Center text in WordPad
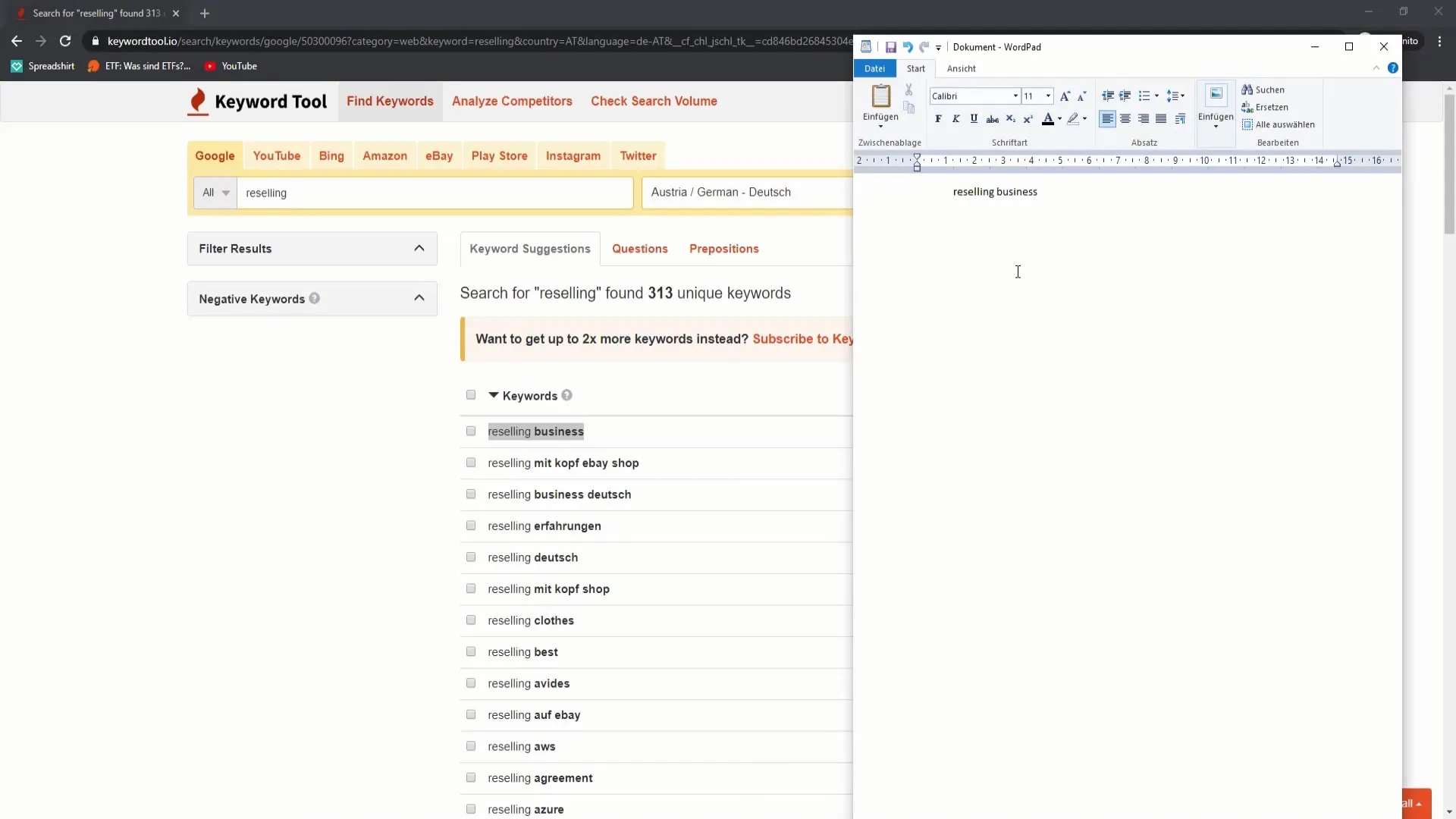The width and height of the screenshot is (1456, 819). click(x=1125, y=119)
